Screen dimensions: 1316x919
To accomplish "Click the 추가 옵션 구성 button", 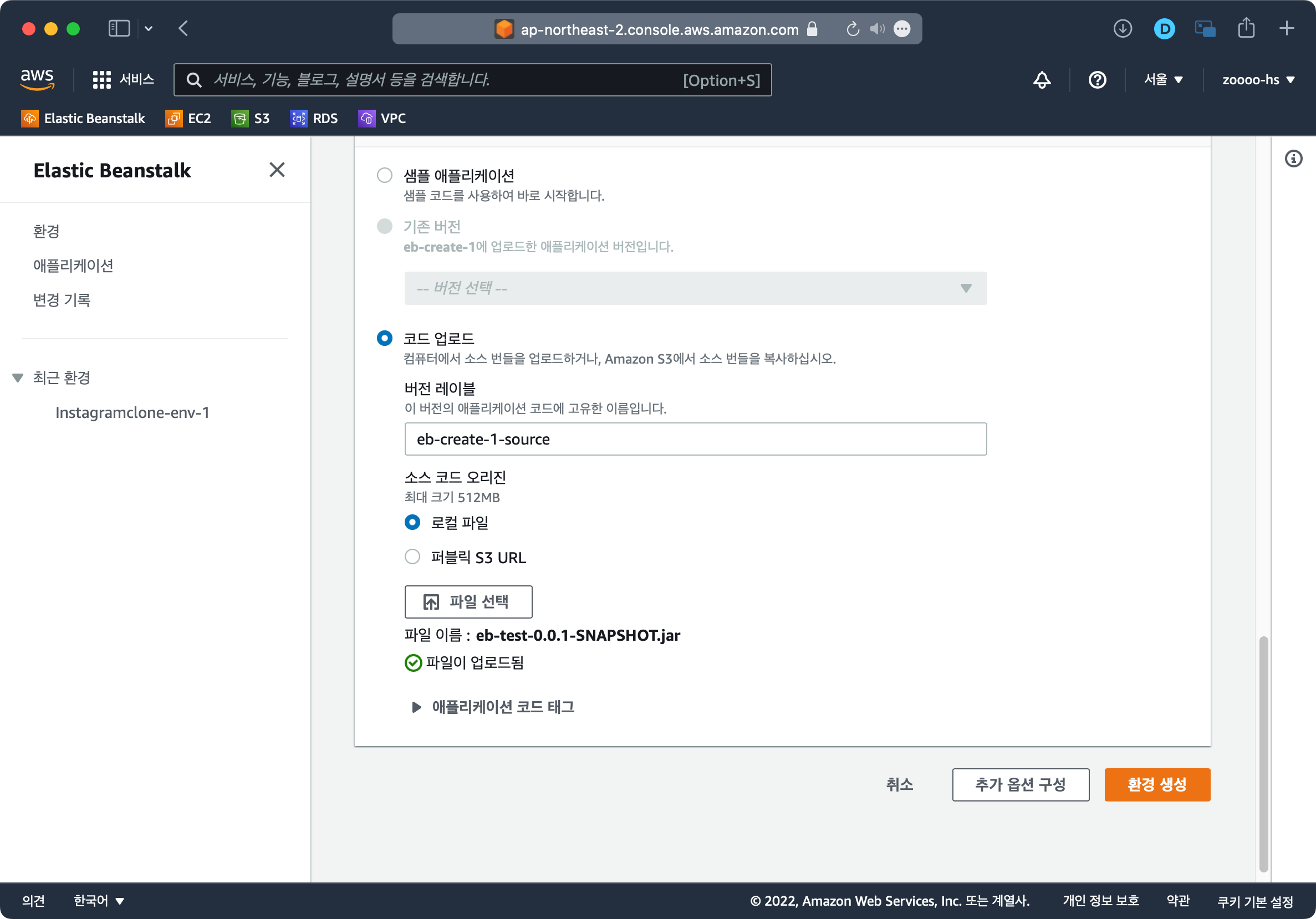I will click(x=1020, y=784).
